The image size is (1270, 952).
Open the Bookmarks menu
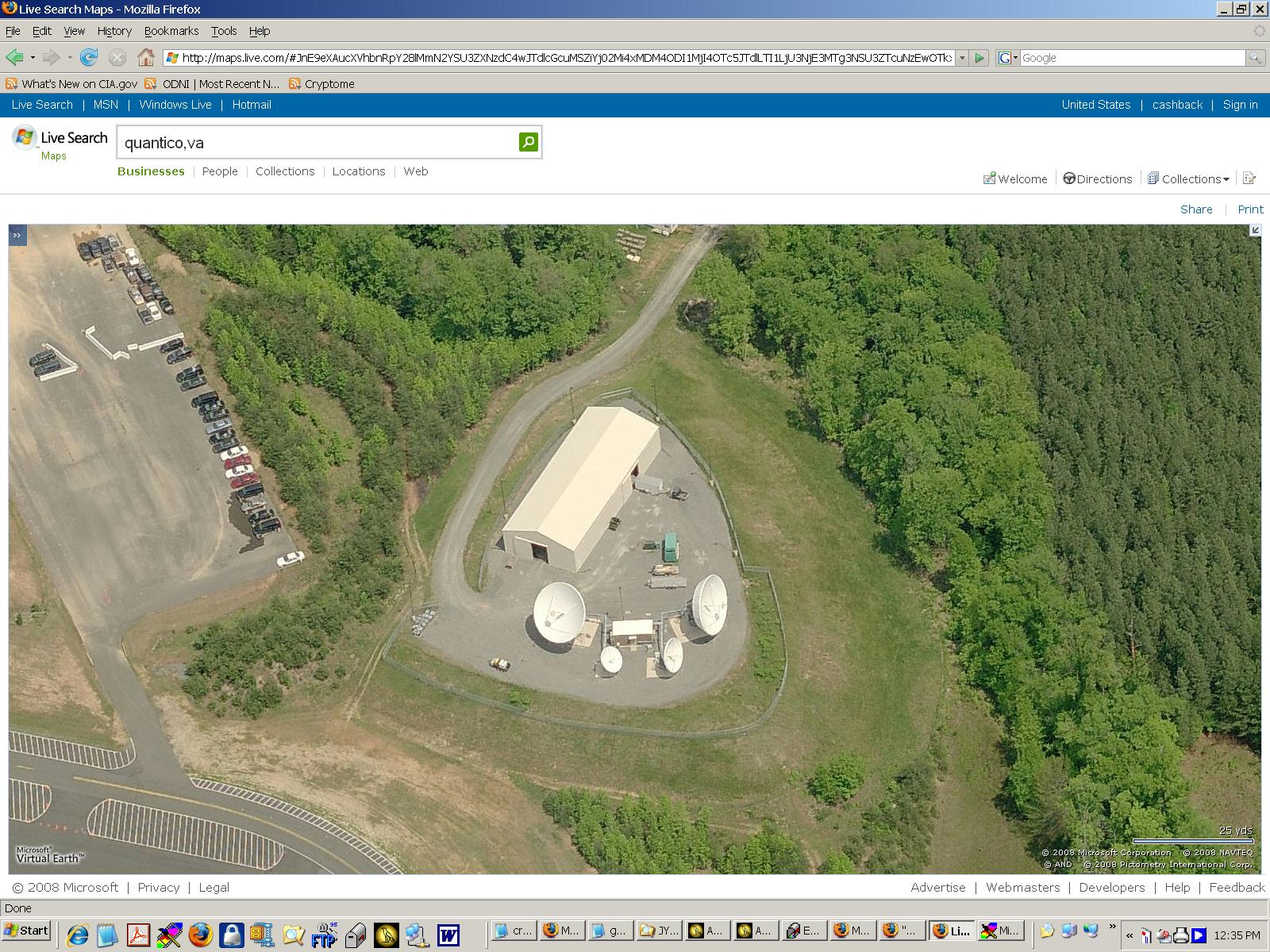tap(171, 31)
